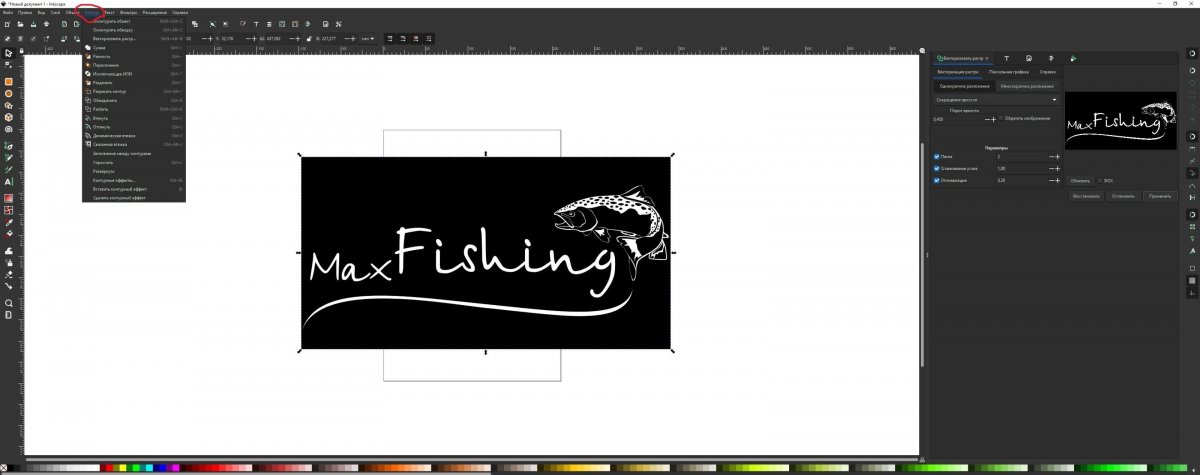Increase the Оптимизация value with plus

tap(1056, 180)
